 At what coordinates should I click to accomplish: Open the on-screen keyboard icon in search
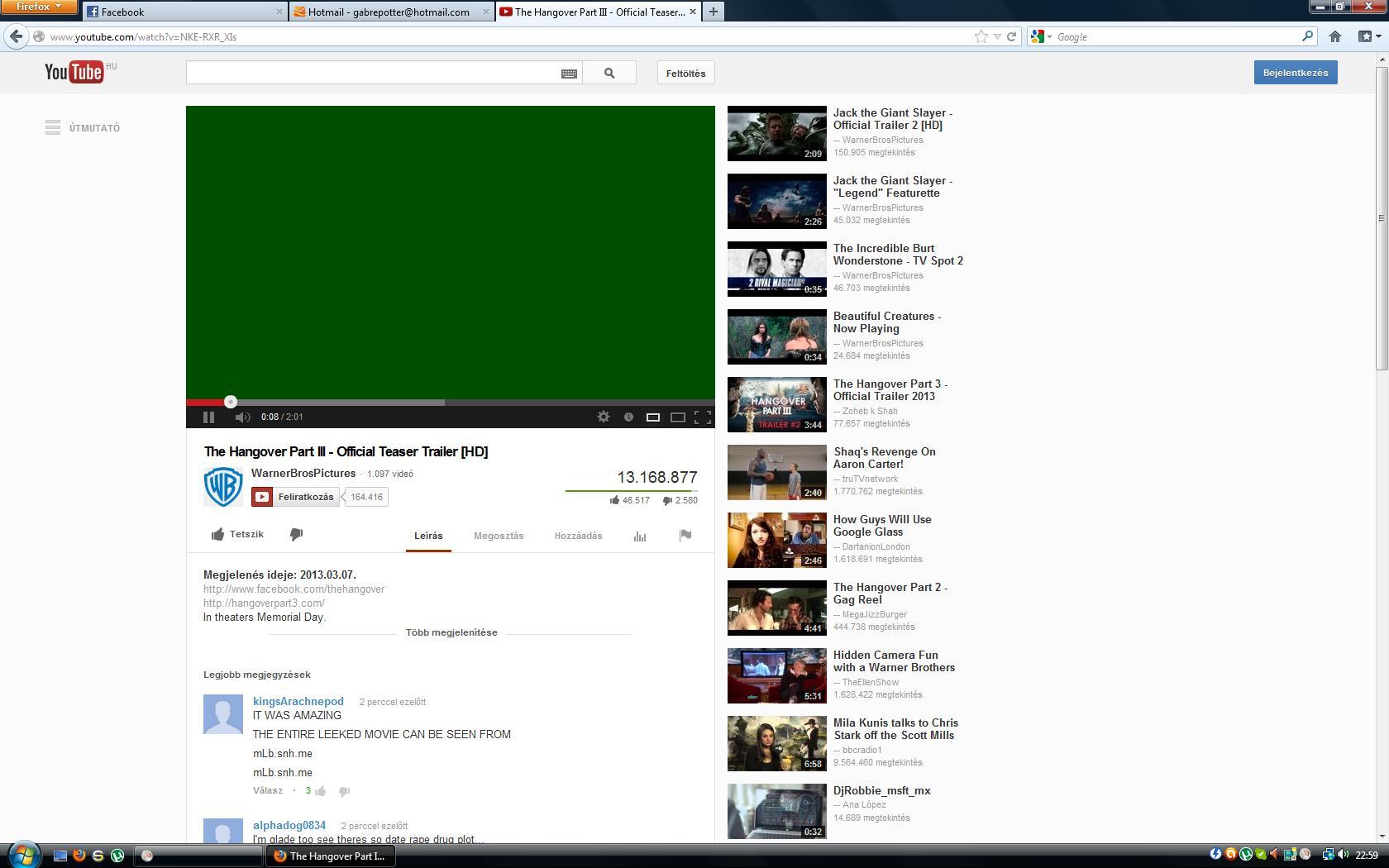pos(569,74)
